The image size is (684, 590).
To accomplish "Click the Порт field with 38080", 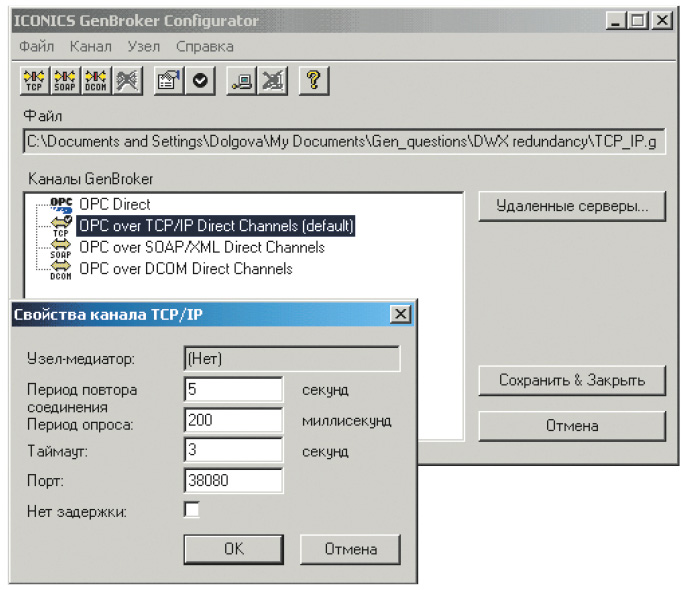I will [233, 481].
